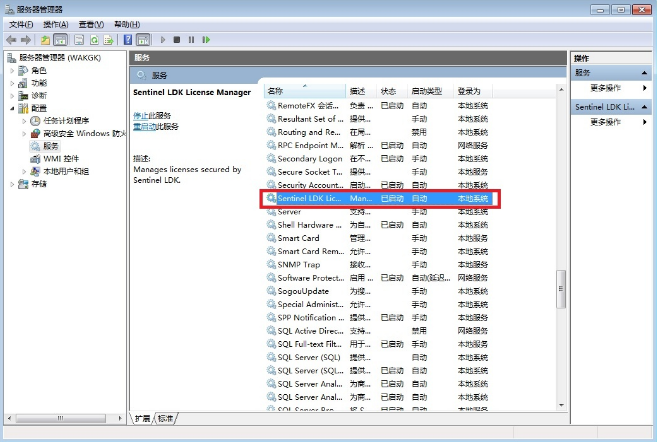This screenshot has width=657, height=442.
Task: Select the 配置 tree node
Action: (39, 108)
